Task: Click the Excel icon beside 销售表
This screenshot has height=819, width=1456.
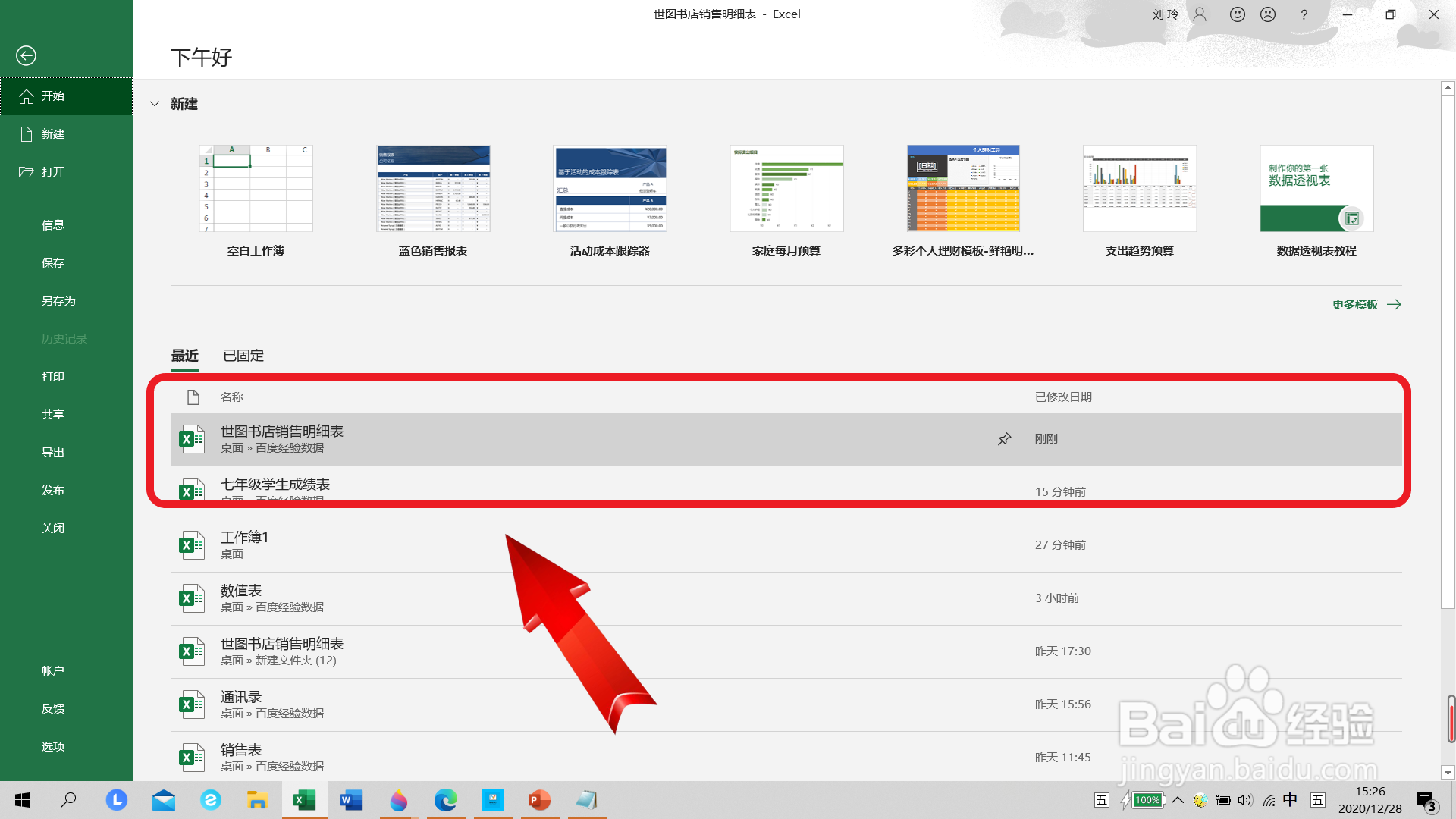Action: [x=191, y=758]
